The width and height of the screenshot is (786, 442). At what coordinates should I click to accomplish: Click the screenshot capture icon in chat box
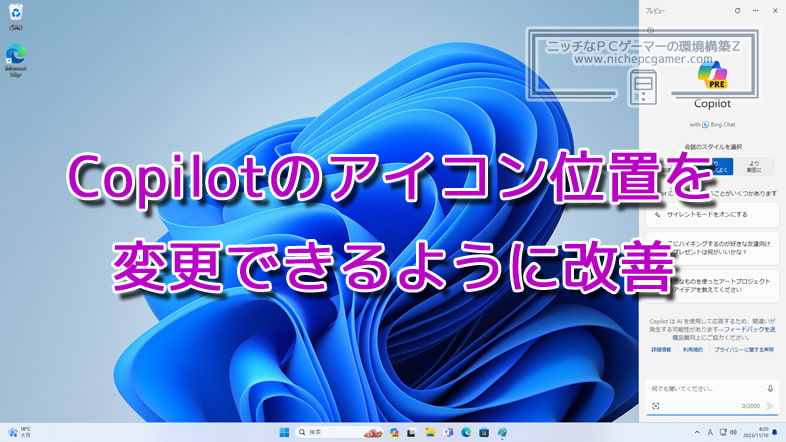pos(656,406)
